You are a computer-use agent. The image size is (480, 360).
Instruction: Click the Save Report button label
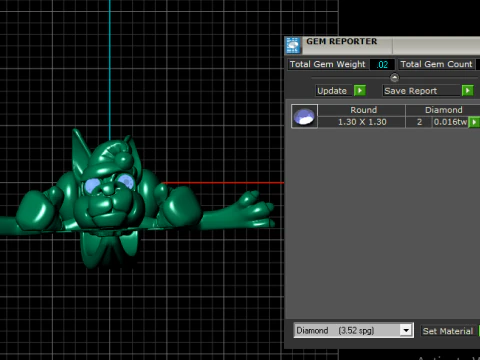[x=422, y=91]
